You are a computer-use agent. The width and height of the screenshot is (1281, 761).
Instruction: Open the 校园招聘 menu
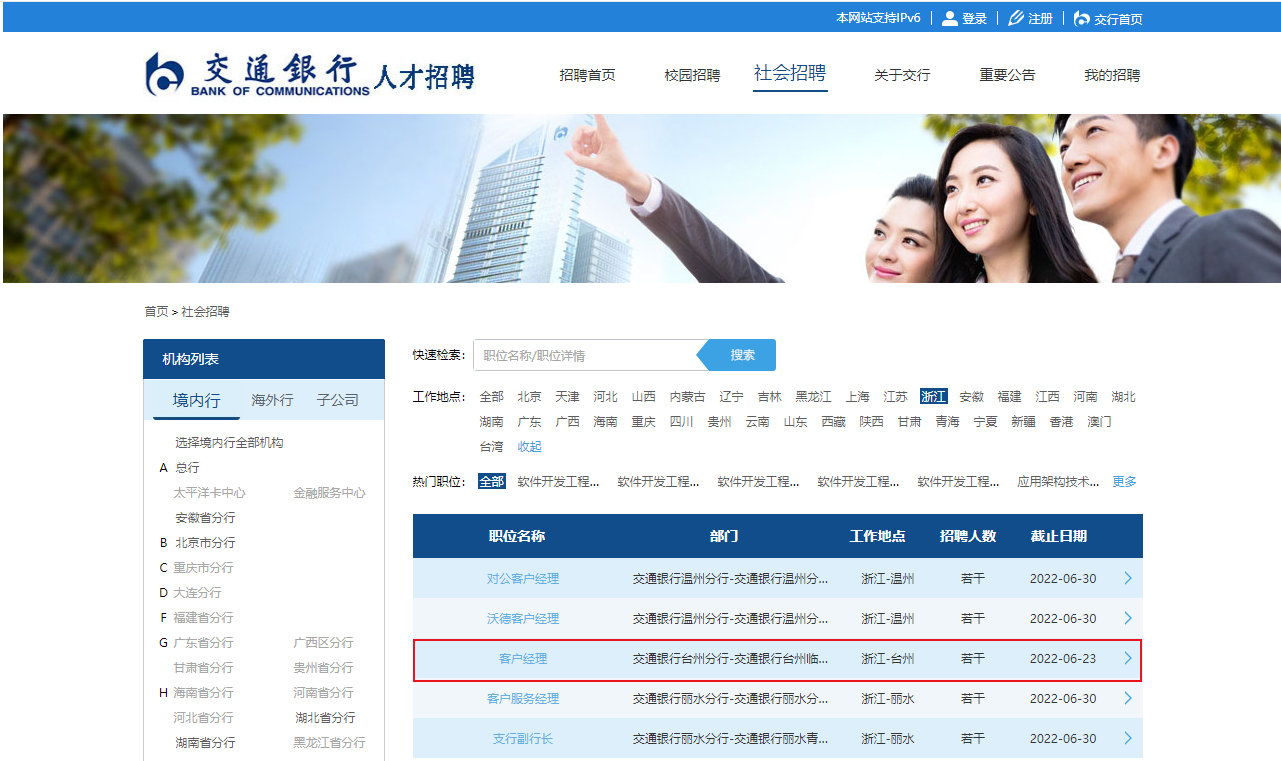692,75
